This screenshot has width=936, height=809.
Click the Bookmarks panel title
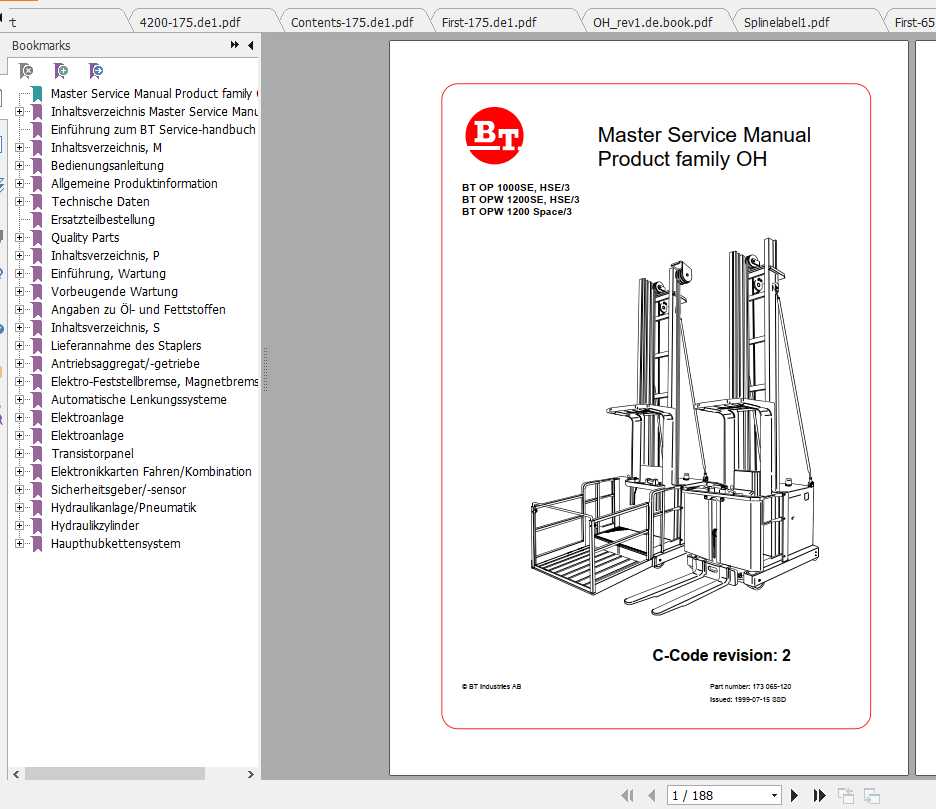(x=41, y=45)
